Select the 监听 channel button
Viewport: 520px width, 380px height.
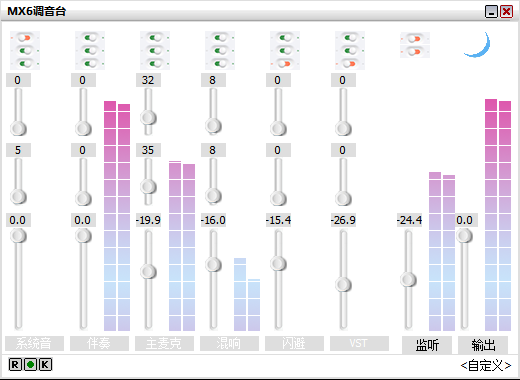pyautogui.click(x=427, y=345)
